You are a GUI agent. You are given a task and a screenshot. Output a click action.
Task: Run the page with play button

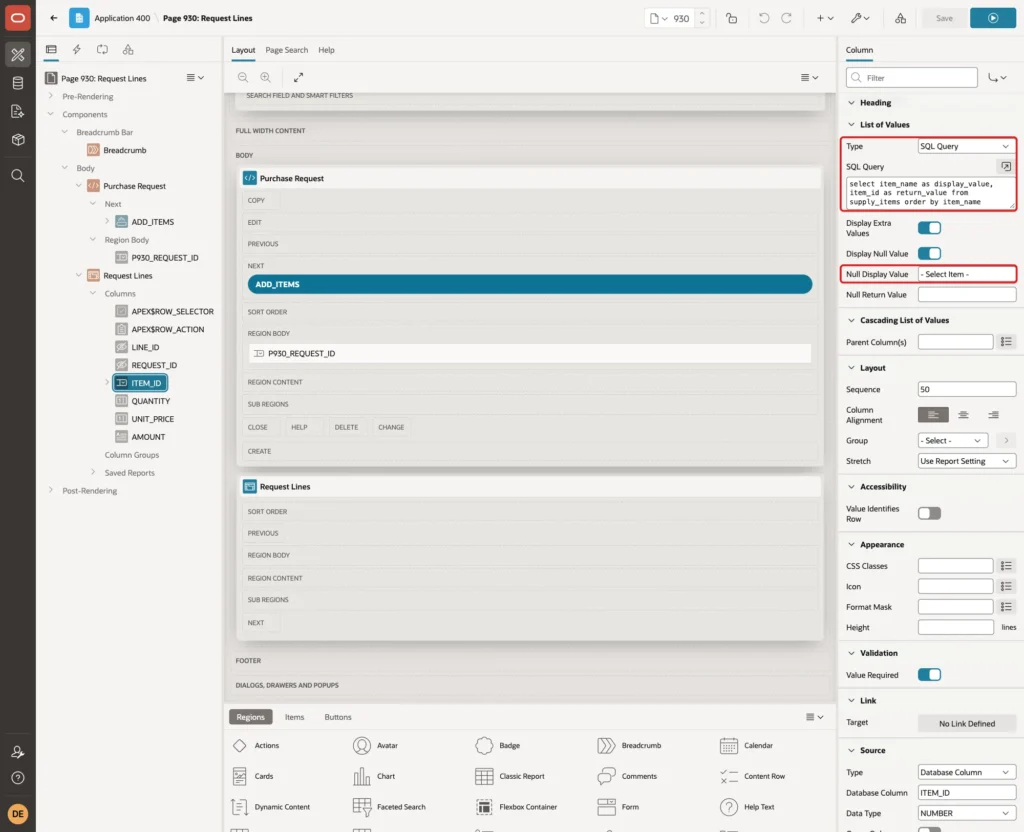(x=993, y=18)
